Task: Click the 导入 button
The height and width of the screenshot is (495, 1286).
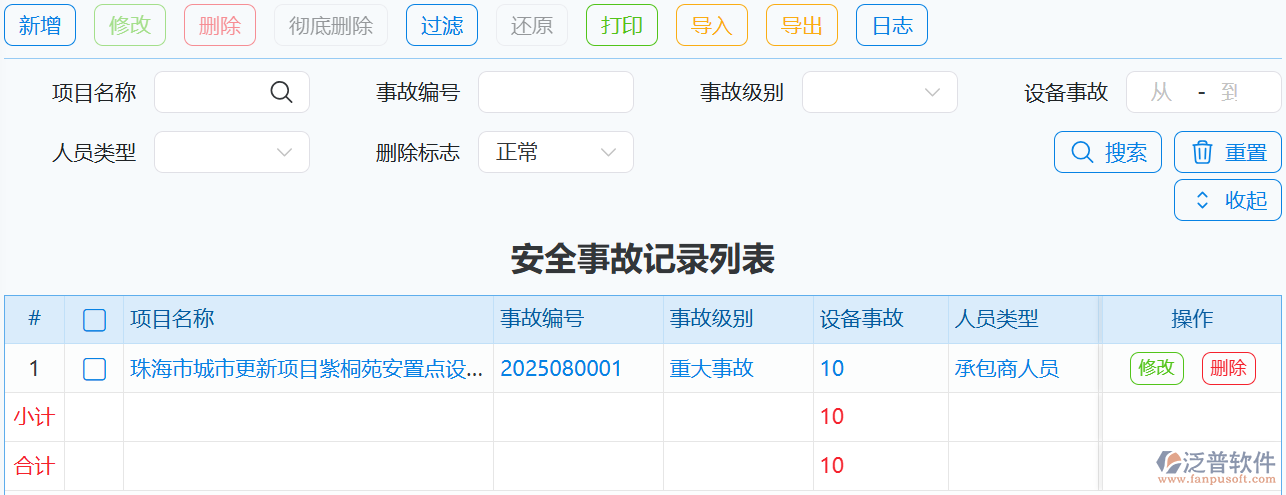Action: point(712,25)
